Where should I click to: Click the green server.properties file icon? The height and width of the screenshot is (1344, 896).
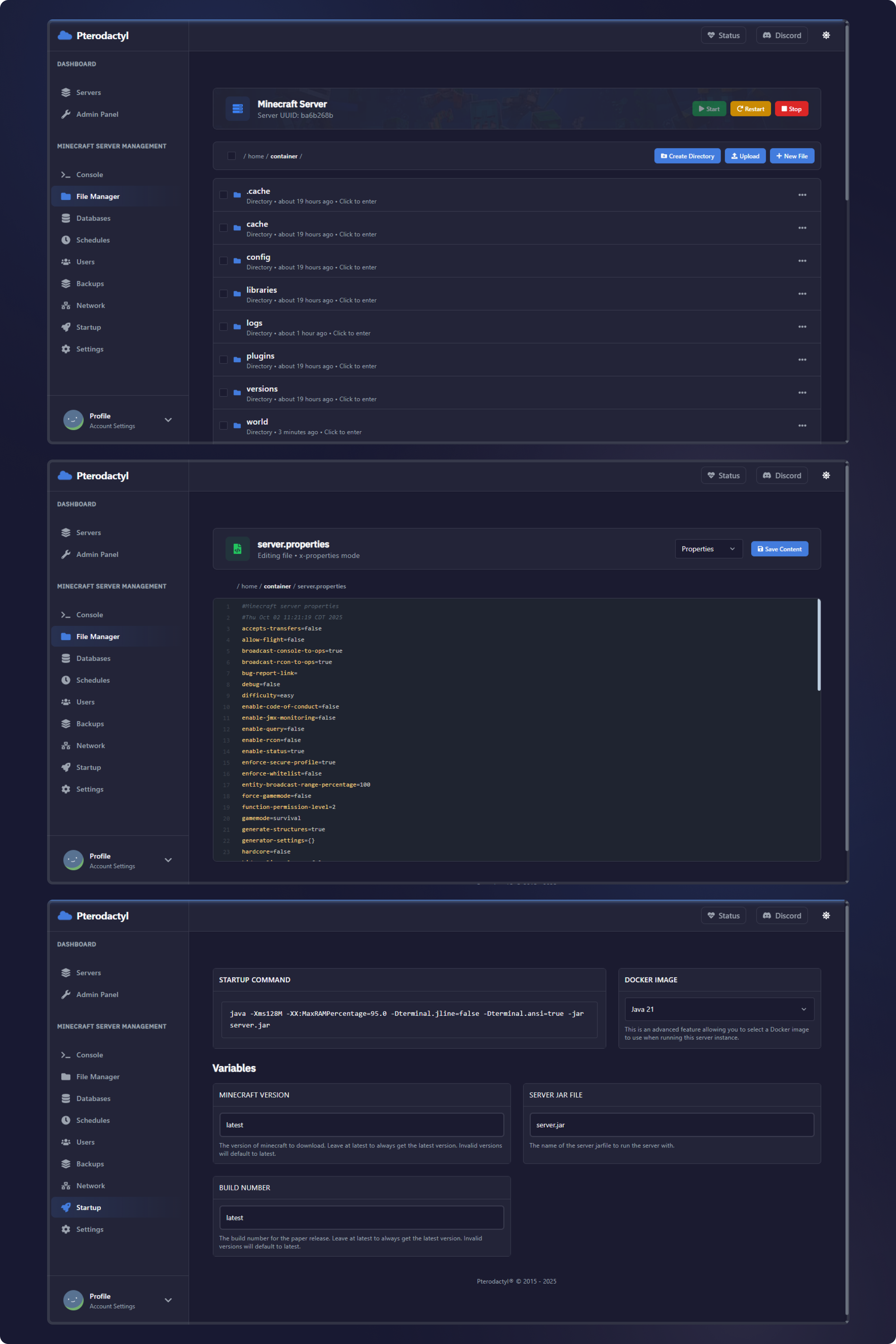click(x=238, y=549)
